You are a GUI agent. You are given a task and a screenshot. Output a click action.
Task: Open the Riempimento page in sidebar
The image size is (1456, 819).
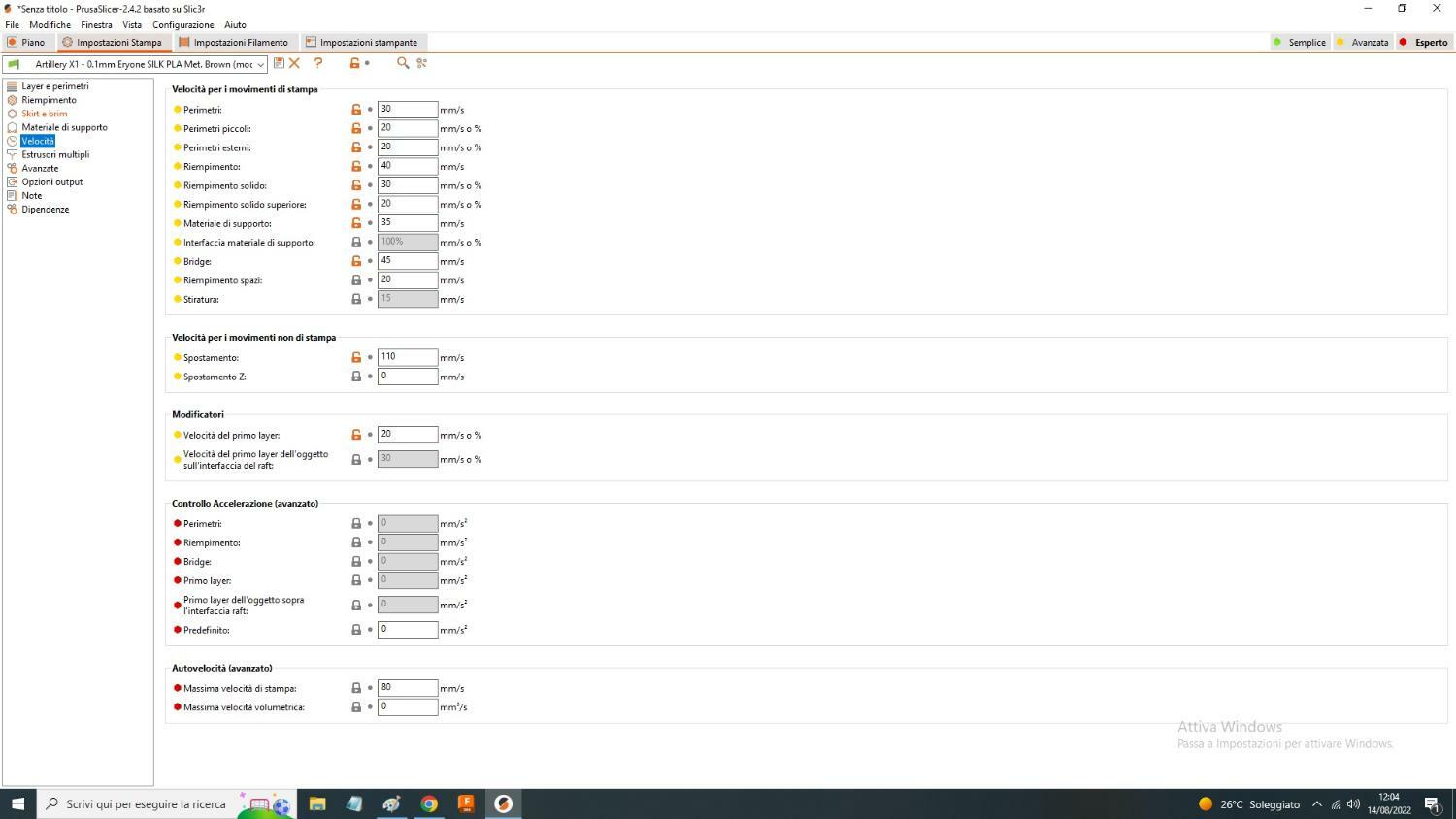coord(49,100)
